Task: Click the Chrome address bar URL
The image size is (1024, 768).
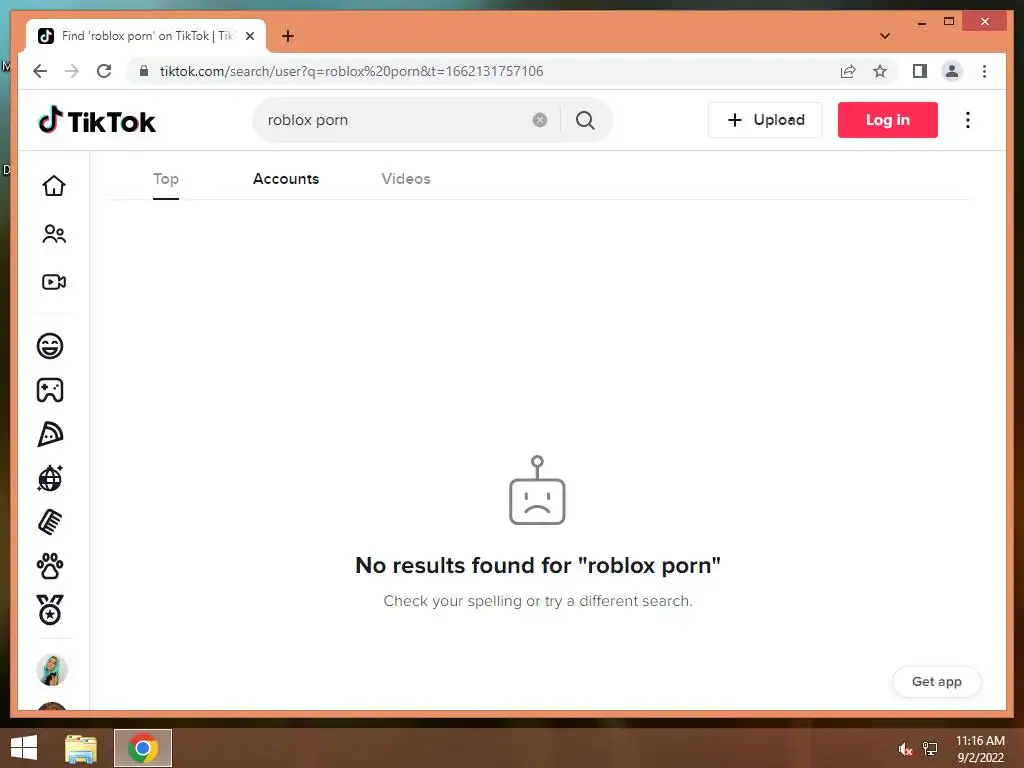Action: coord(351,71)
